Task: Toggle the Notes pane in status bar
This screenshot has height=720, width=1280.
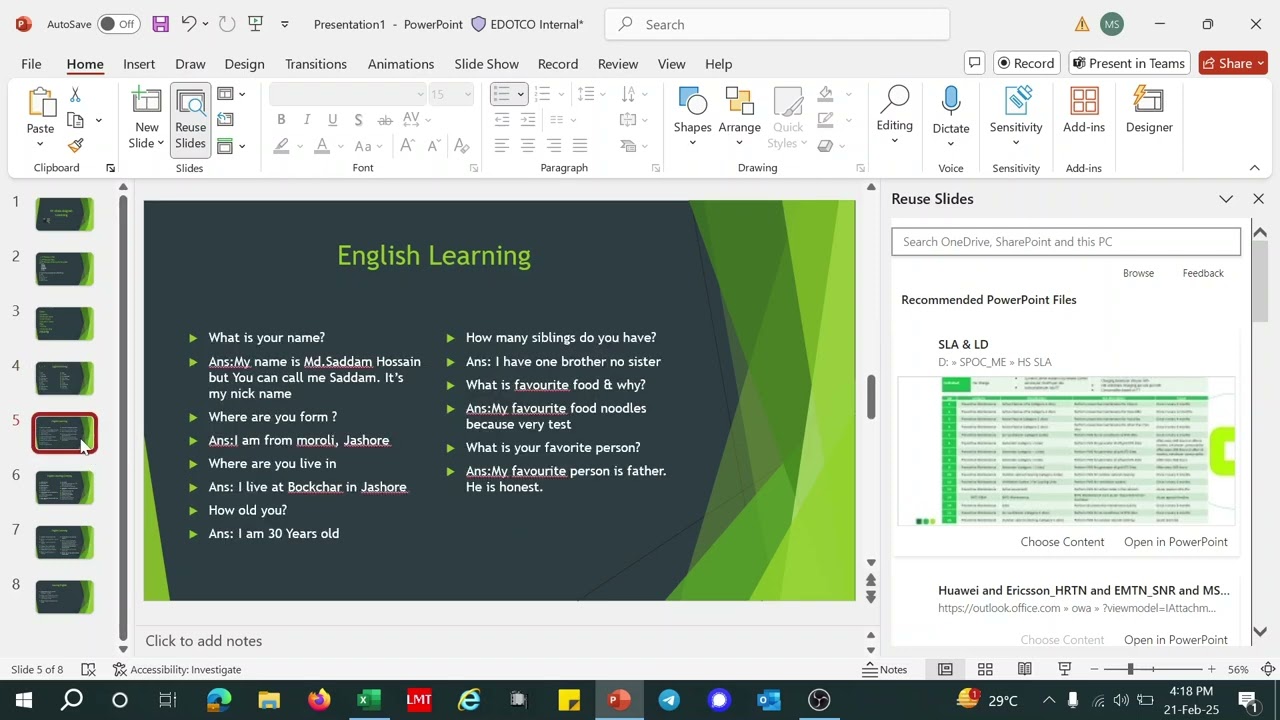Action: [885, 669]
